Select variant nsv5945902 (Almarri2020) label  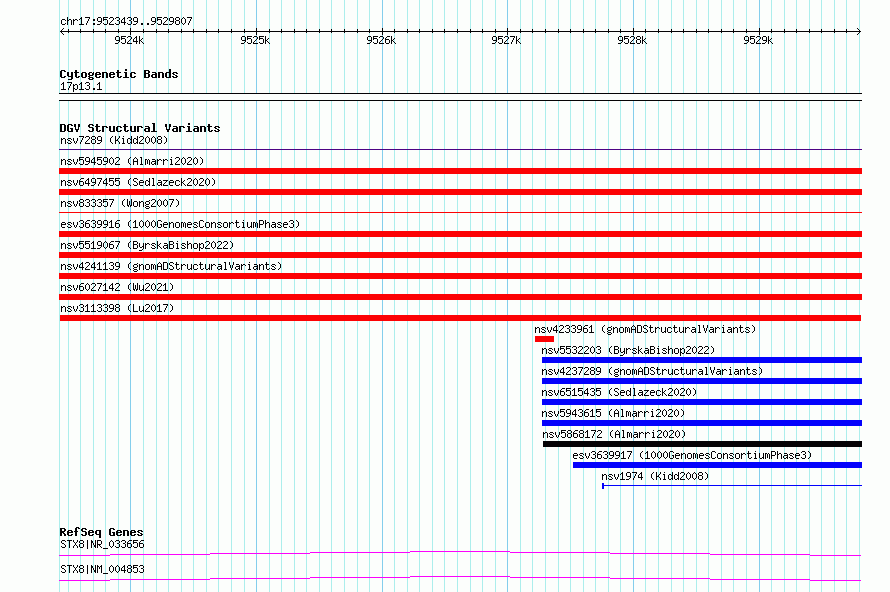(x=132, y=161)
